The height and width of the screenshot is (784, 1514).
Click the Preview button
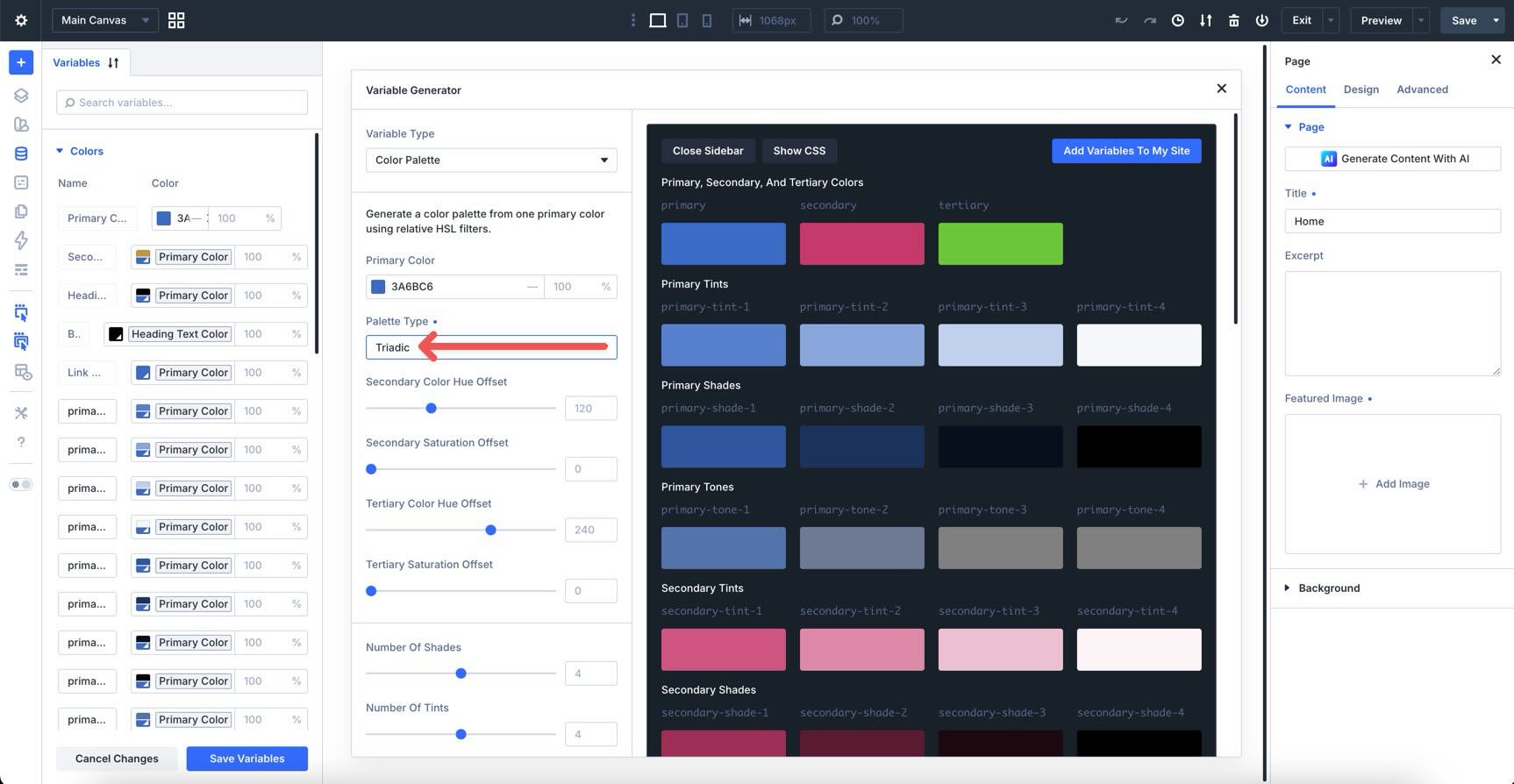click(1381, 20)
